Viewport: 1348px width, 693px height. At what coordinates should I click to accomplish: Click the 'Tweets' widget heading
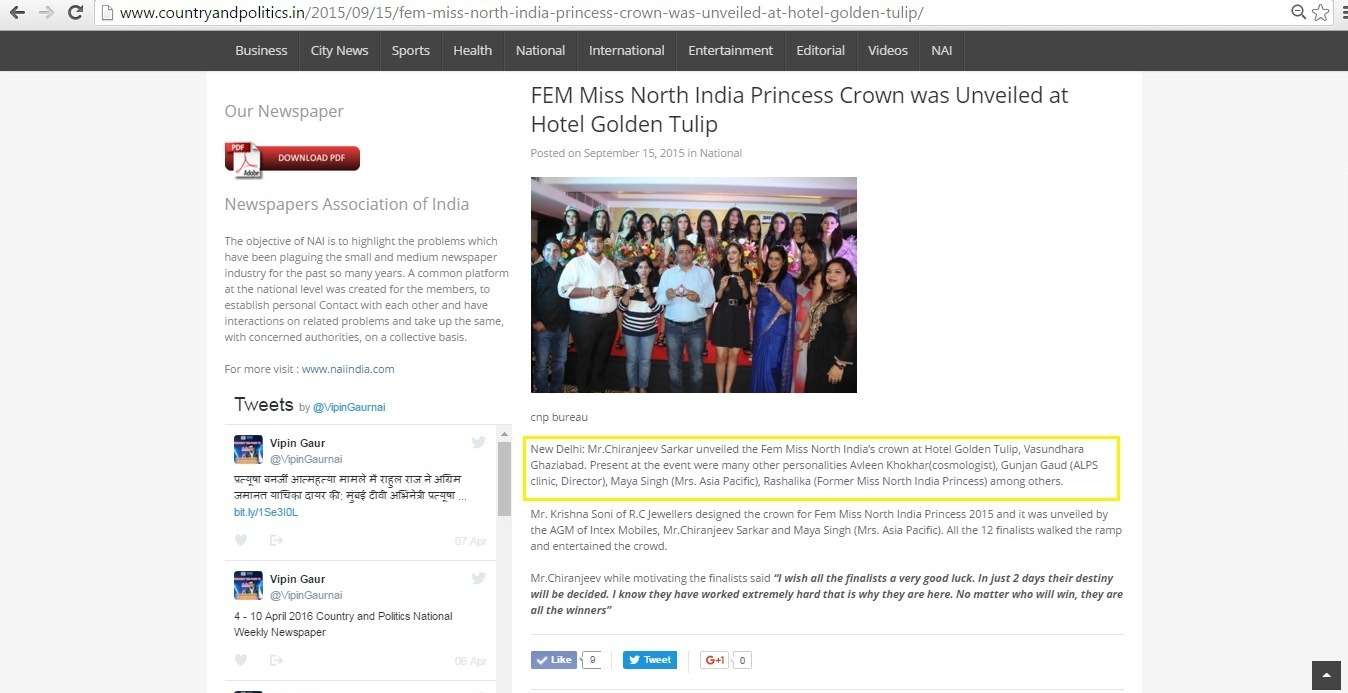[x=264, y=405]
